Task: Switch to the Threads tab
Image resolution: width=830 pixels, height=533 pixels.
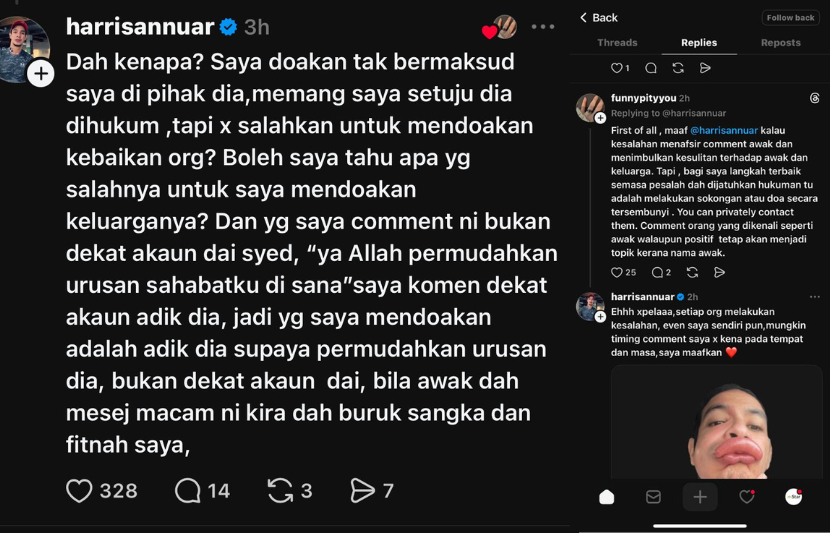Action: (x=617, y=42)
